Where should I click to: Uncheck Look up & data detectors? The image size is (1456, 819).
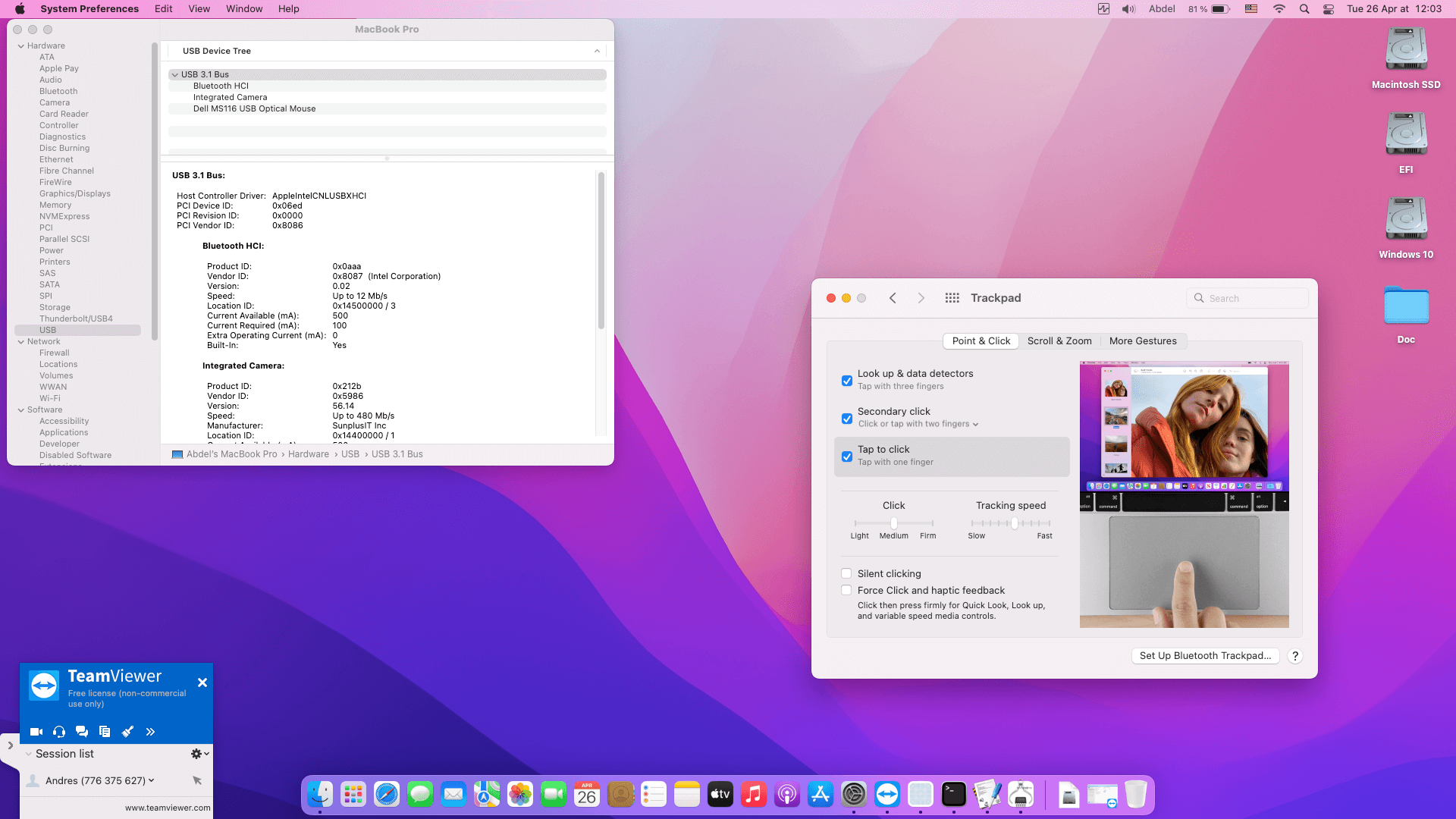847,381
